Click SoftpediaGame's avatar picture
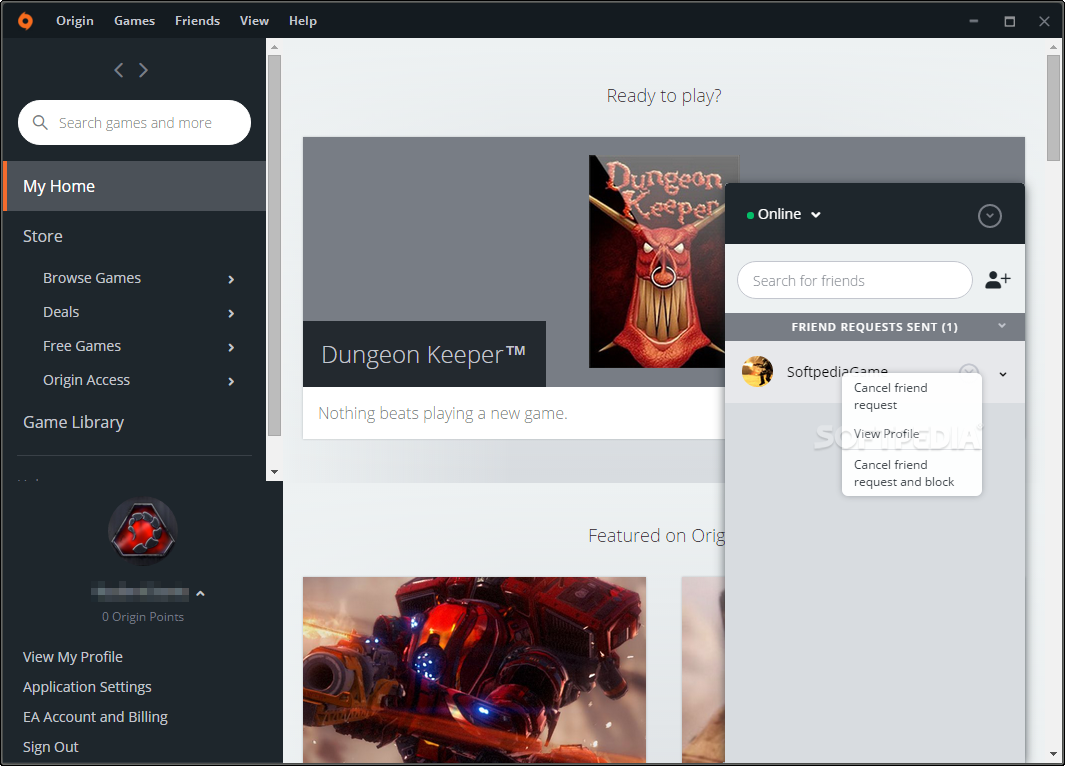 pyautogui.click(x=757, y=371)
